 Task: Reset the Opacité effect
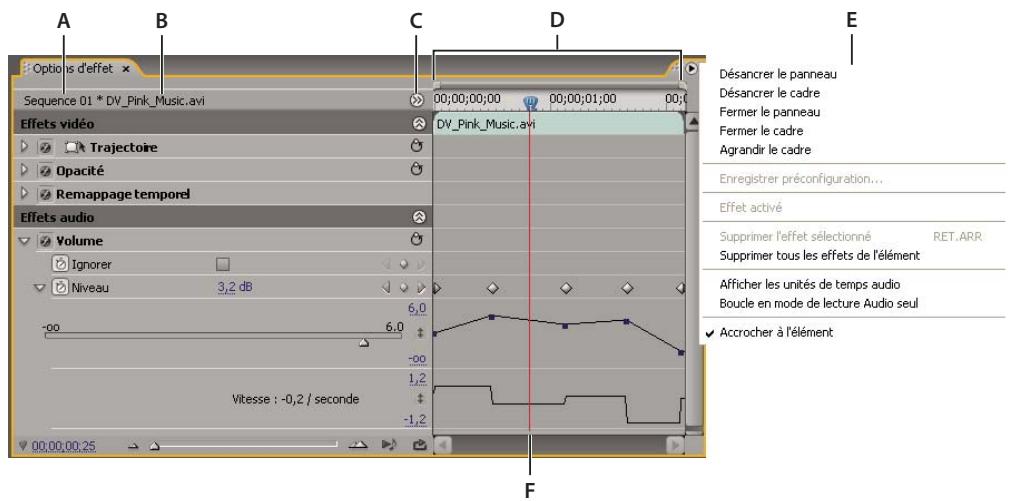[416, 169]
